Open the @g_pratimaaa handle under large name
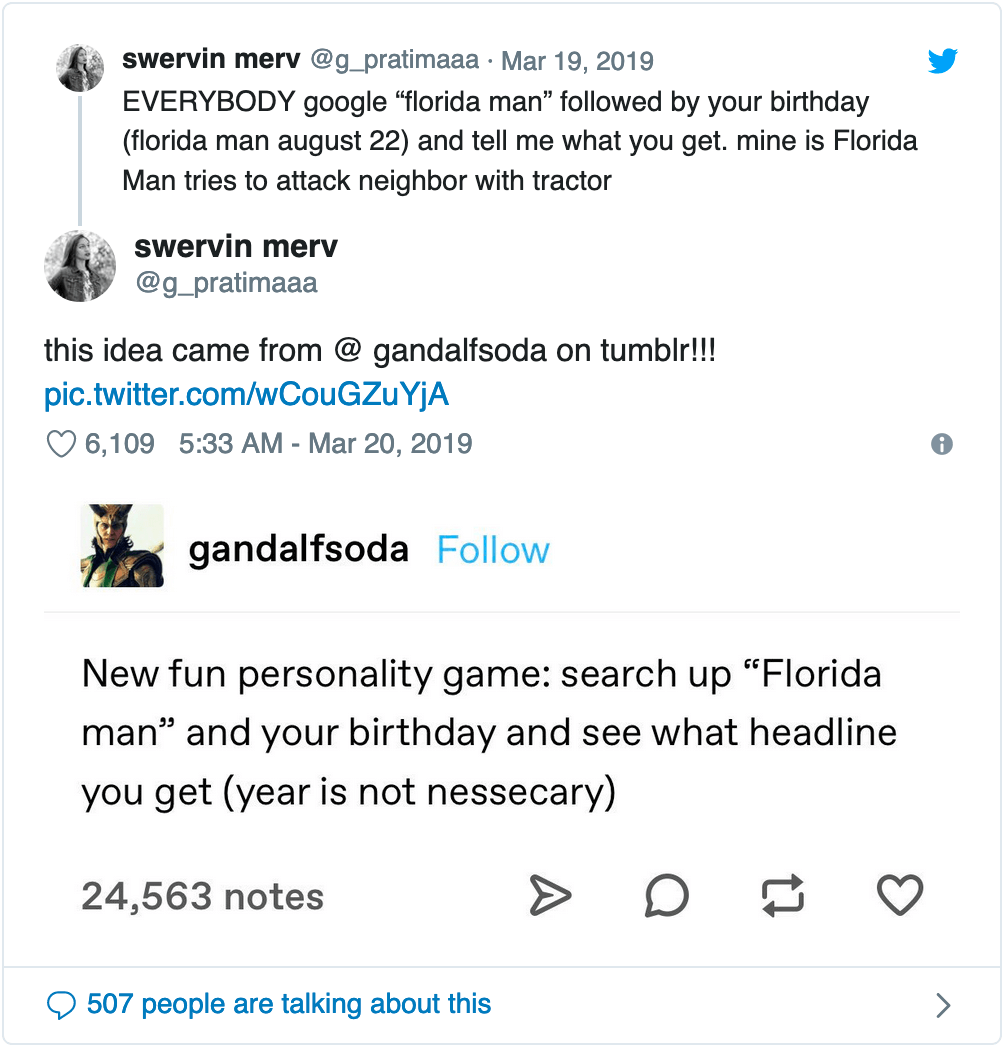 [226, 283]
